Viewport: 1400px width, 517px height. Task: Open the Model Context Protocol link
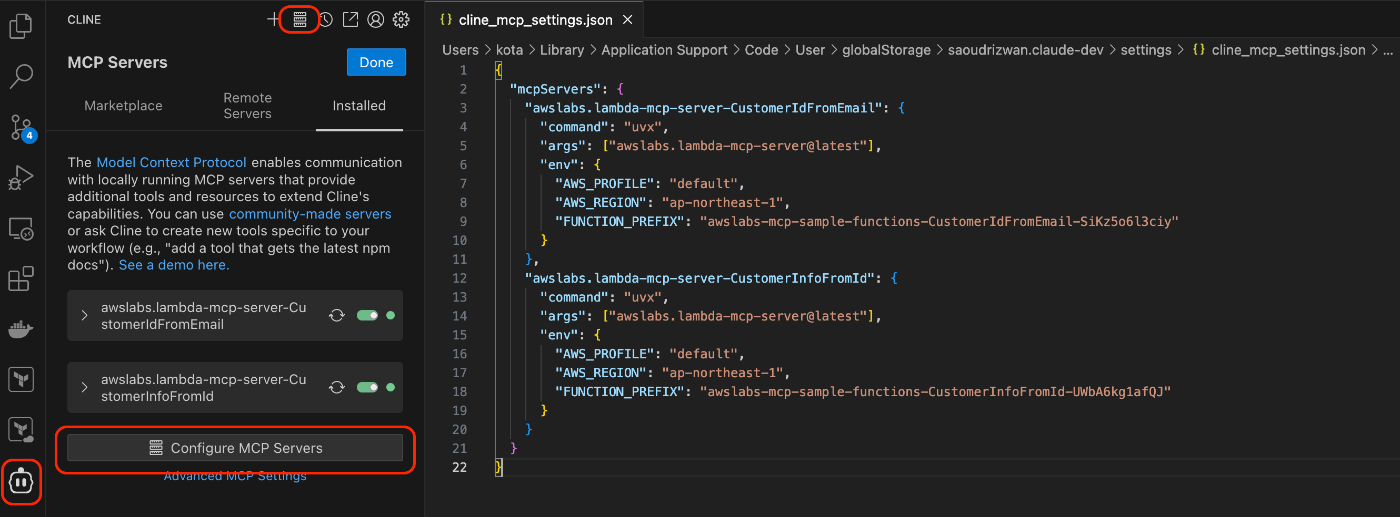(x=171, y=162)
